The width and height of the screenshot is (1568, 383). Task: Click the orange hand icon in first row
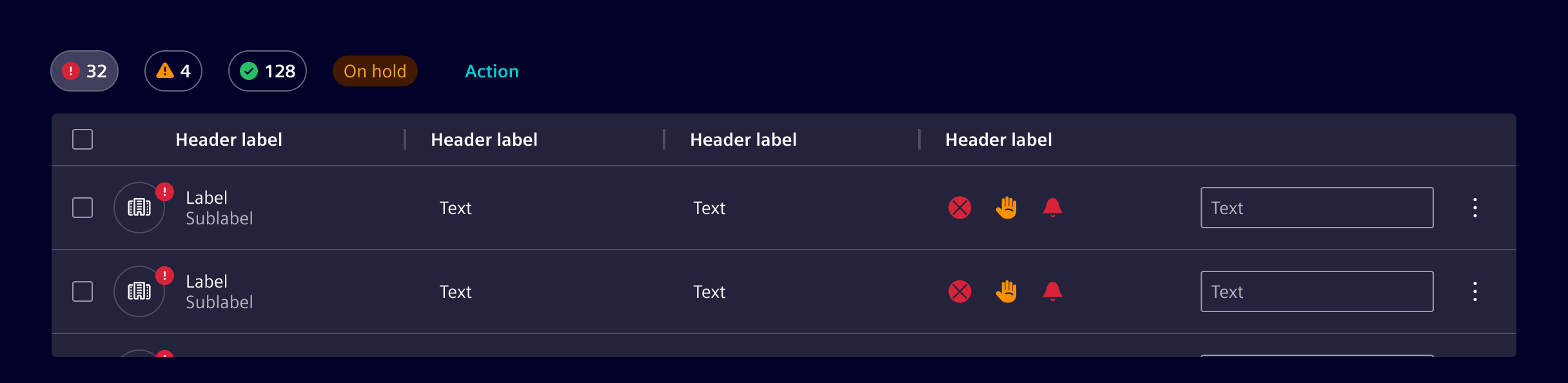click(x=1006, y=208)
